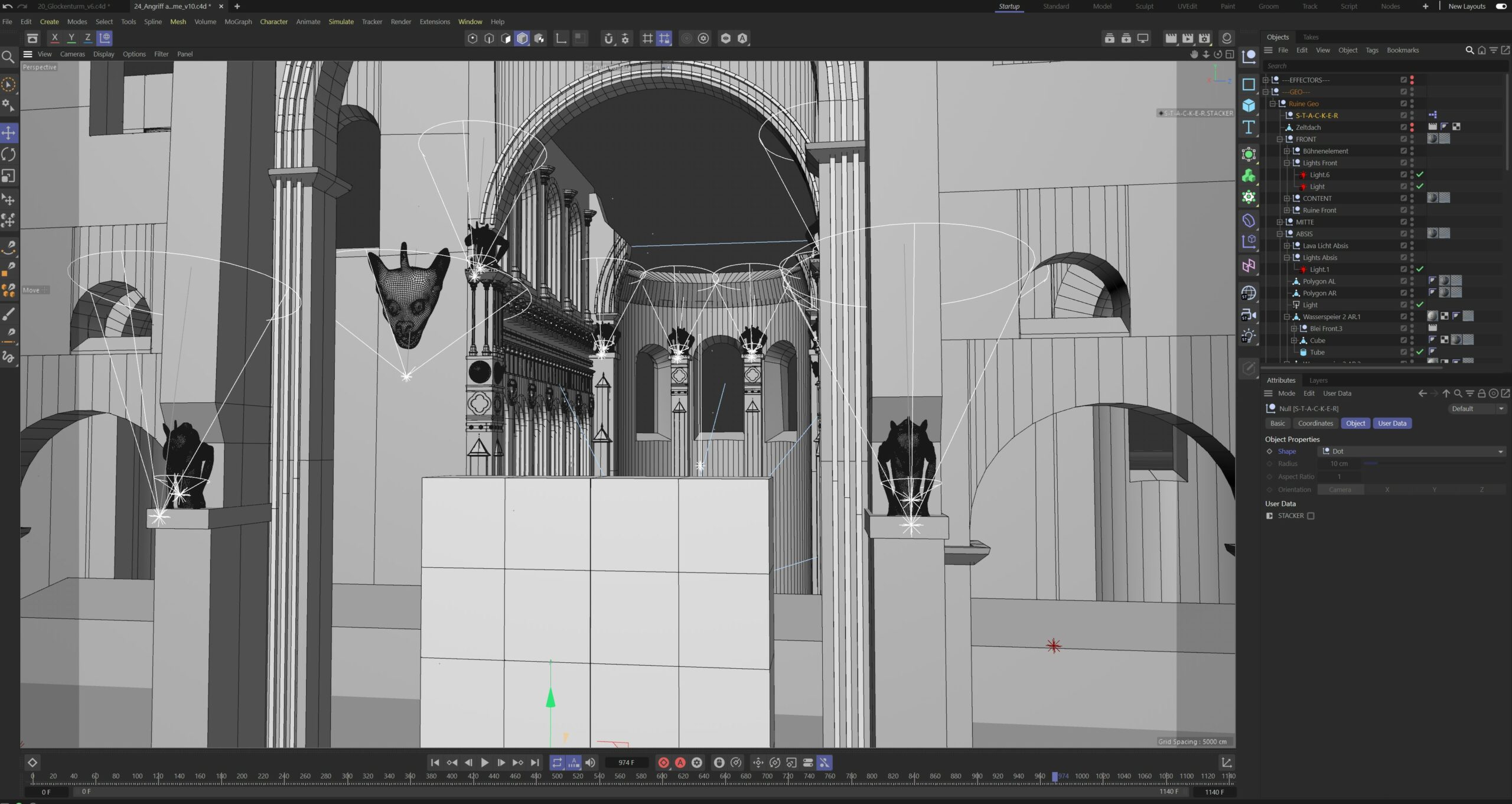Screen dimensions: 1512x804
Task: Toggle the X axis lock icon
Action: point(54,38)
